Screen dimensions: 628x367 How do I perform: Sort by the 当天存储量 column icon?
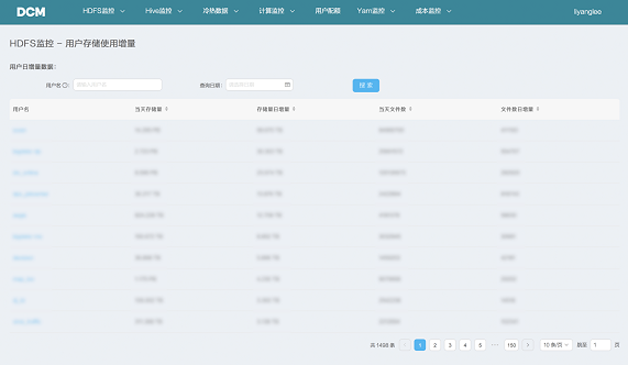(x=167, y=109)
